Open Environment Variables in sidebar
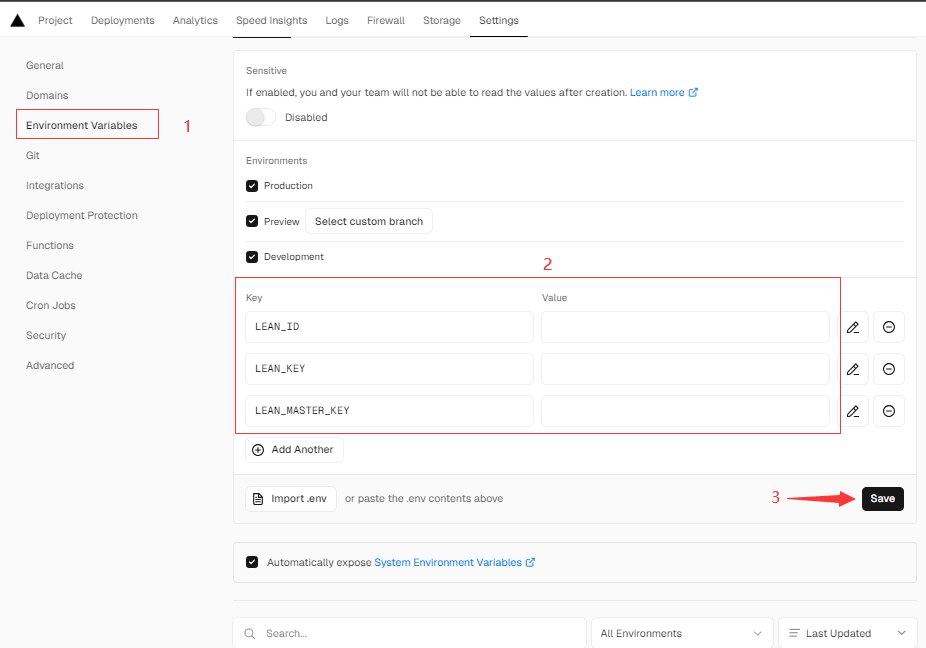Viewport: 926px width, 648px height. click(81, 125)
